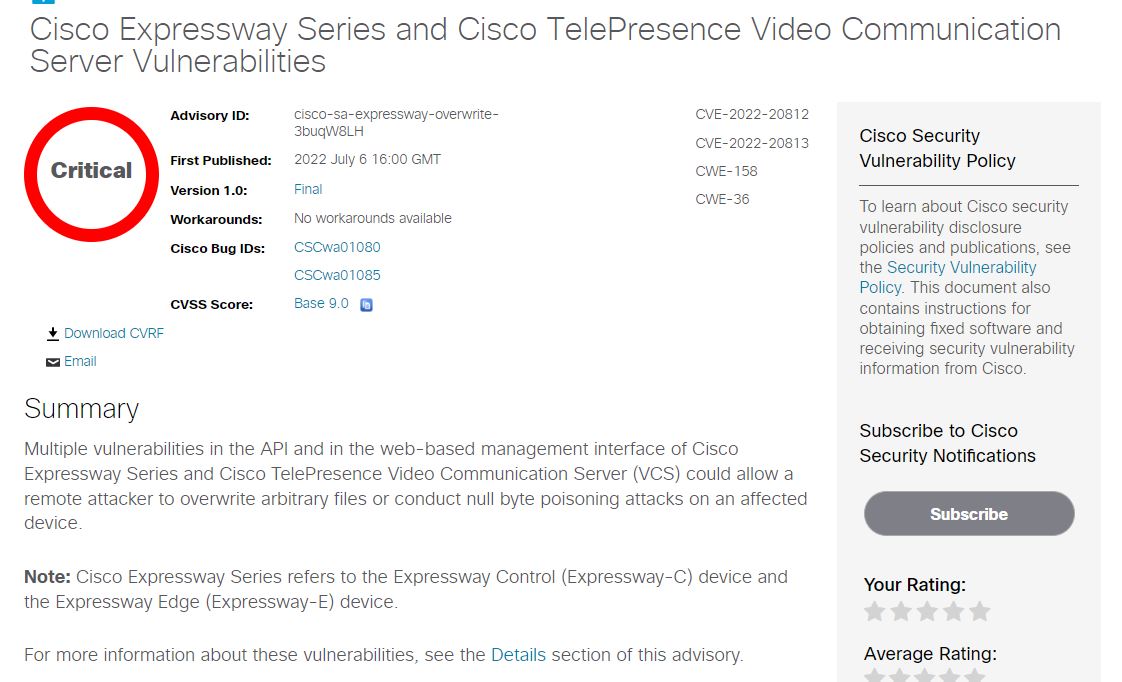The width and height of the screenshot is (1122, 682).
Task: Rate the advisory four stars
Action: coord(954,611)
